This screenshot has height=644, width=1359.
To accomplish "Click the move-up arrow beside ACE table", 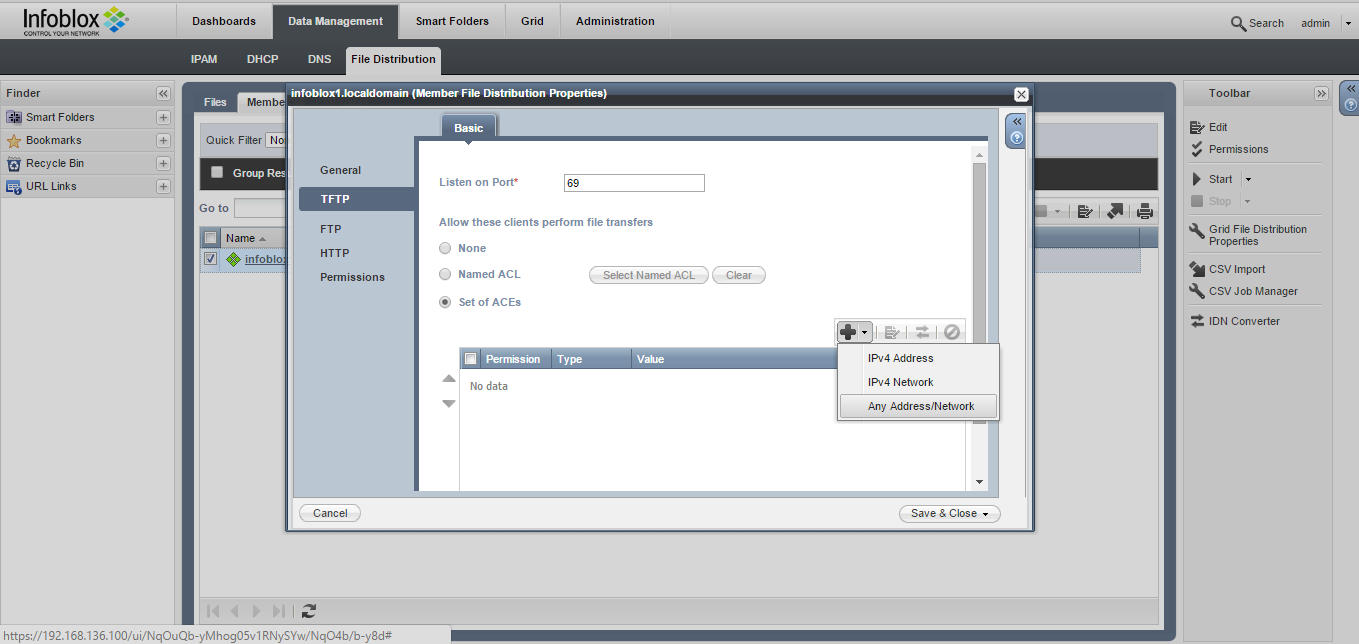I will [x=449, y=379].
